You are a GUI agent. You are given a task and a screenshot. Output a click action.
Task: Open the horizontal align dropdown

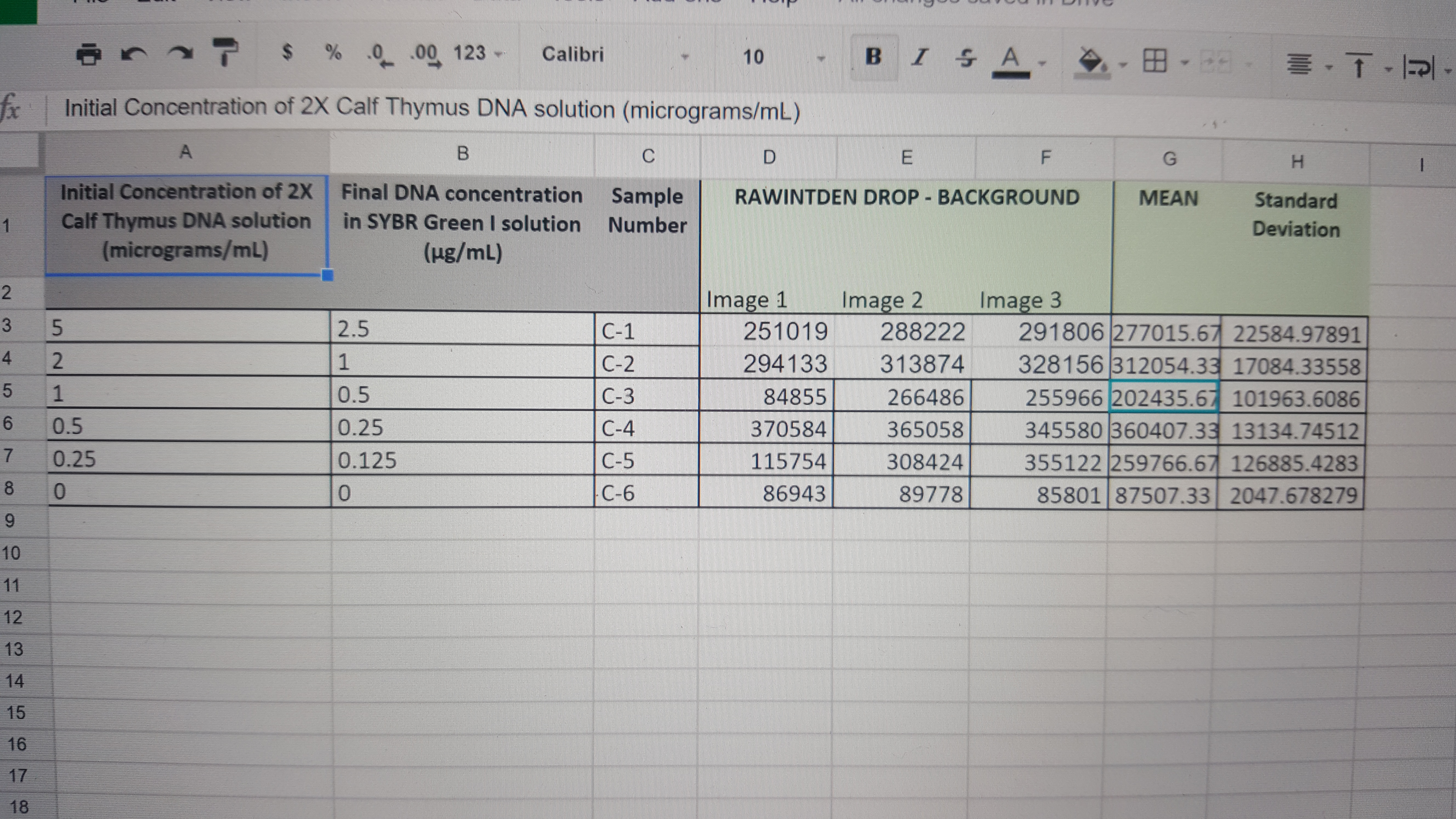[x=1299, y=64]
